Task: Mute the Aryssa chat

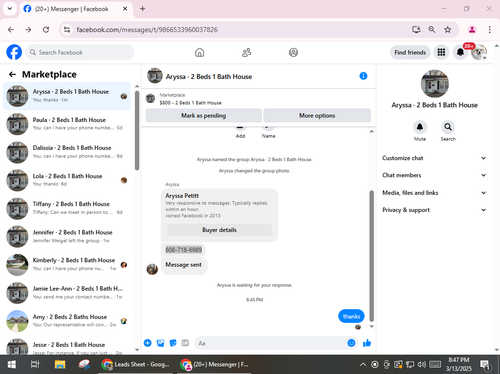Action: click(x=420, y=127)
